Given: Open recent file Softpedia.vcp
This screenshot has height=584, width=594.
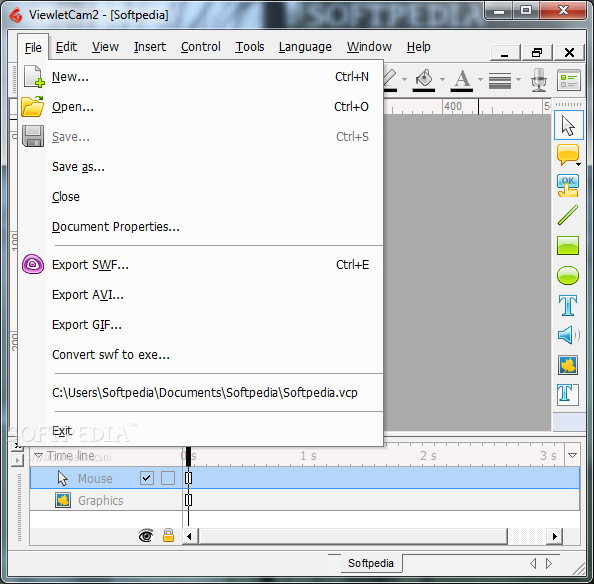Looking at the screenshot, I should click(x=200, y=392).
